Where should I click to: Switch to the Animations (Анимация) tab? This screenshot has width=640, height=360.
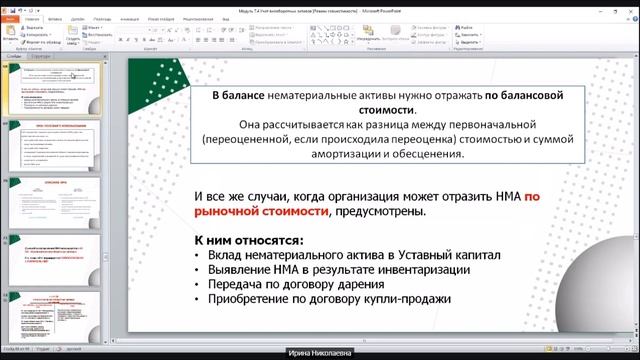[x=129, y=19]
